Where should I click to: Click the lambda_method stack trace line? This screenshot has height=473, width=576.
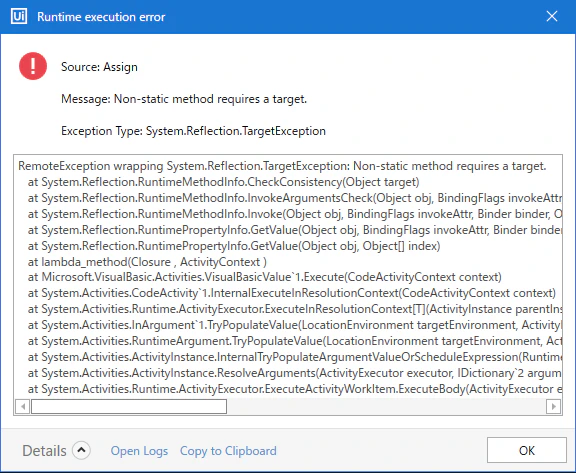click(x=147, y=262)
